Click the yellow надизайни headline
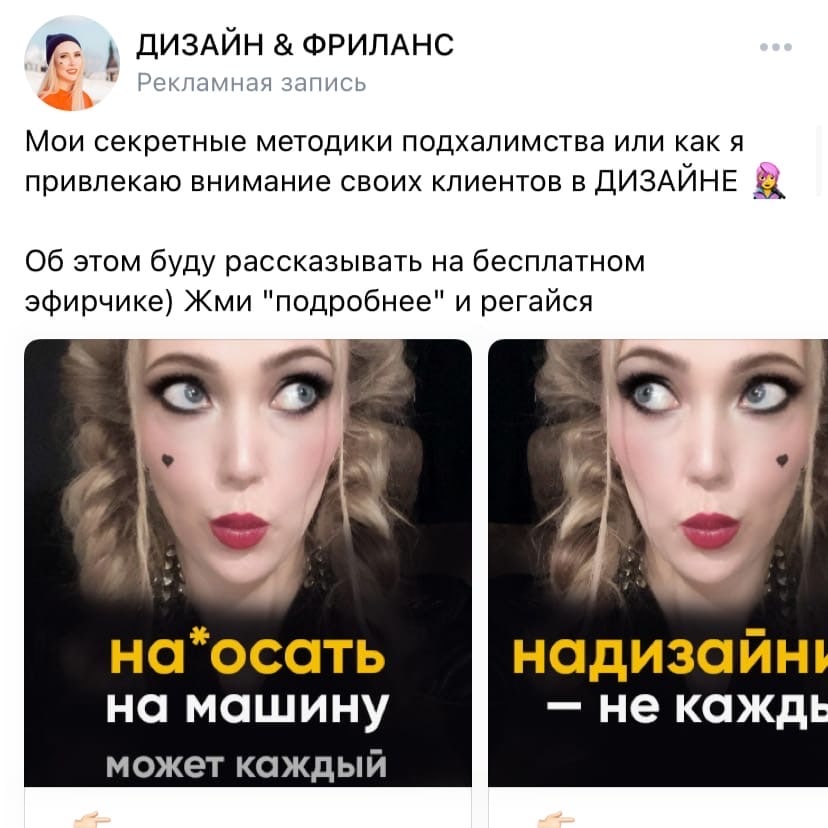Viewport: 828px width, 828px height. pos(670,655)
